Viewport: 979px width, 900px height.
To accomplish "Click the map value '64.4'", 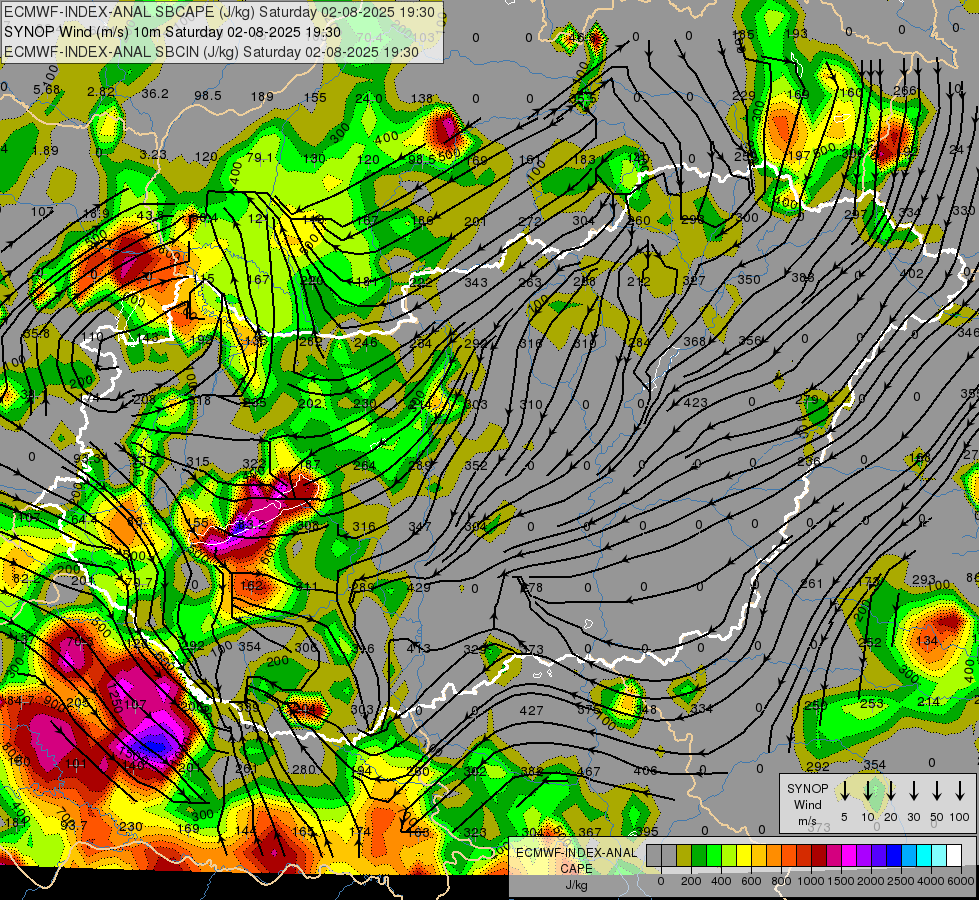I will coord(84,519).
